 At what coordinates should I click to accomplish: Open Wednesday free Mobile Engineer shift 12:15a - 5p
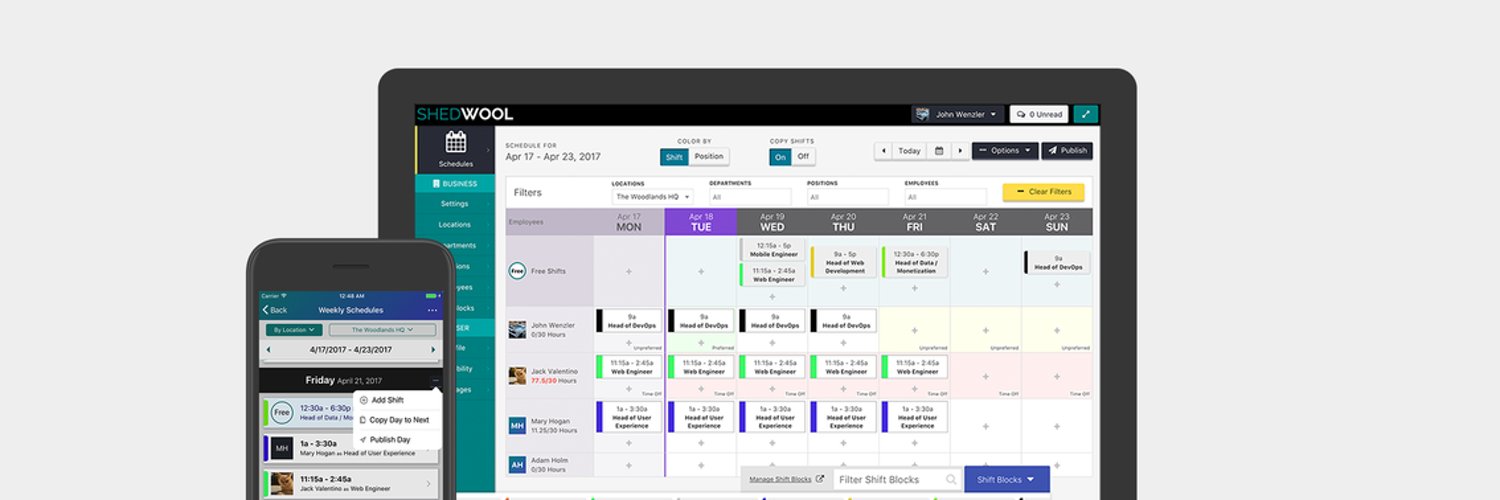(772, 249)
